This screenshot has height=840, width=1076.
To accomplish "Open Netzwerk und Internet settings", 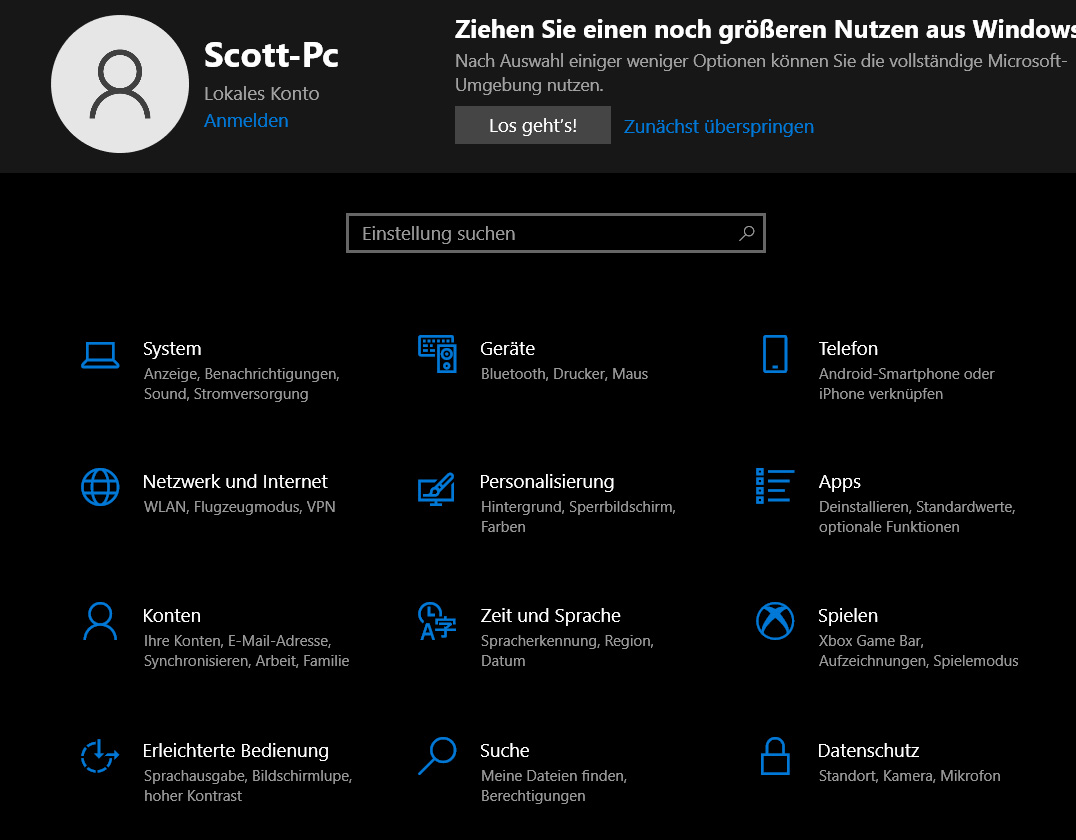I will pyautogui.click(x=235, y=482).
